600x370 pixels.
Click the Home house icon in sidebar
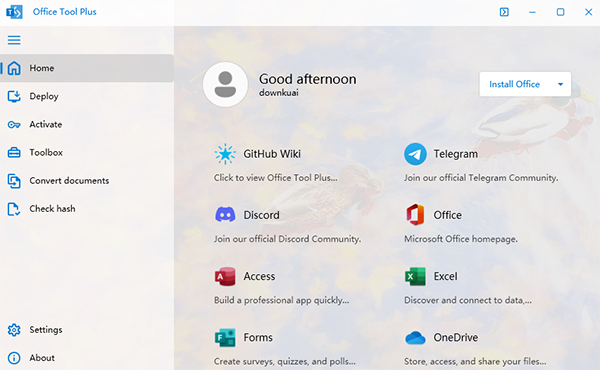click(14, 68)
